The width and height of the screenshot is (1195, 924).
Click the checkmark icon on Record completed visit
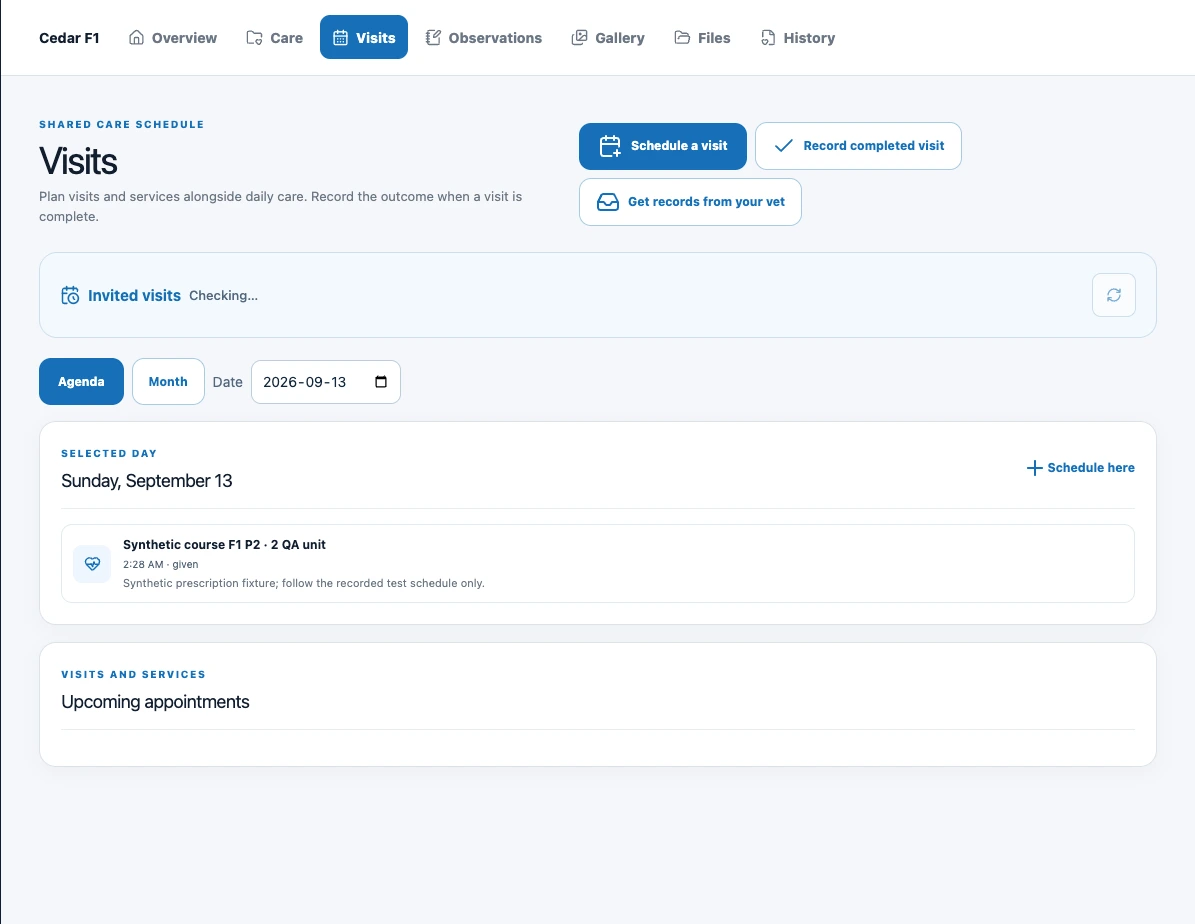coord(783,146)
